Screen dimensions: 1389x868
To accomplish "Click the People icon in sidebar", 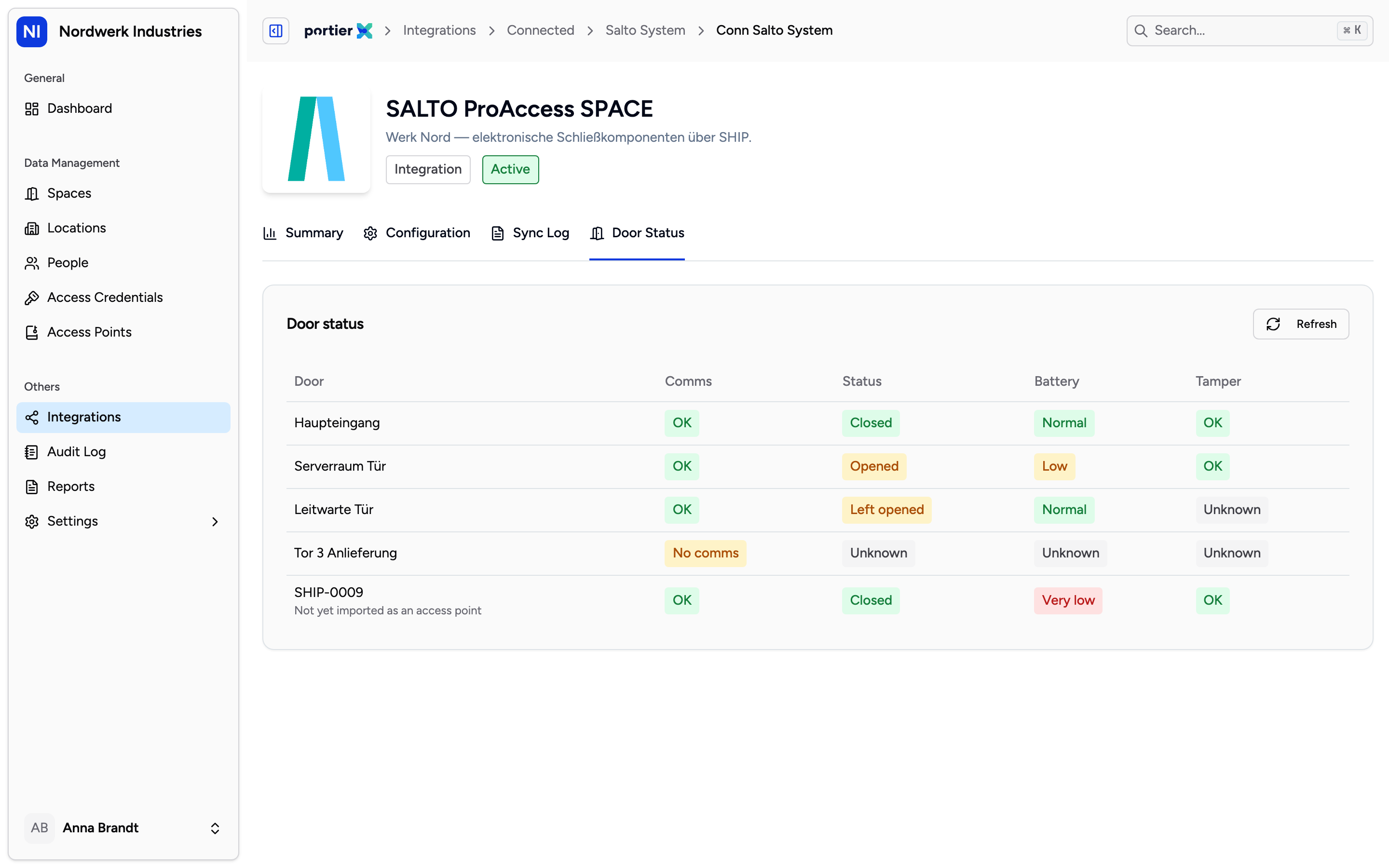I will tap(31, 263).
